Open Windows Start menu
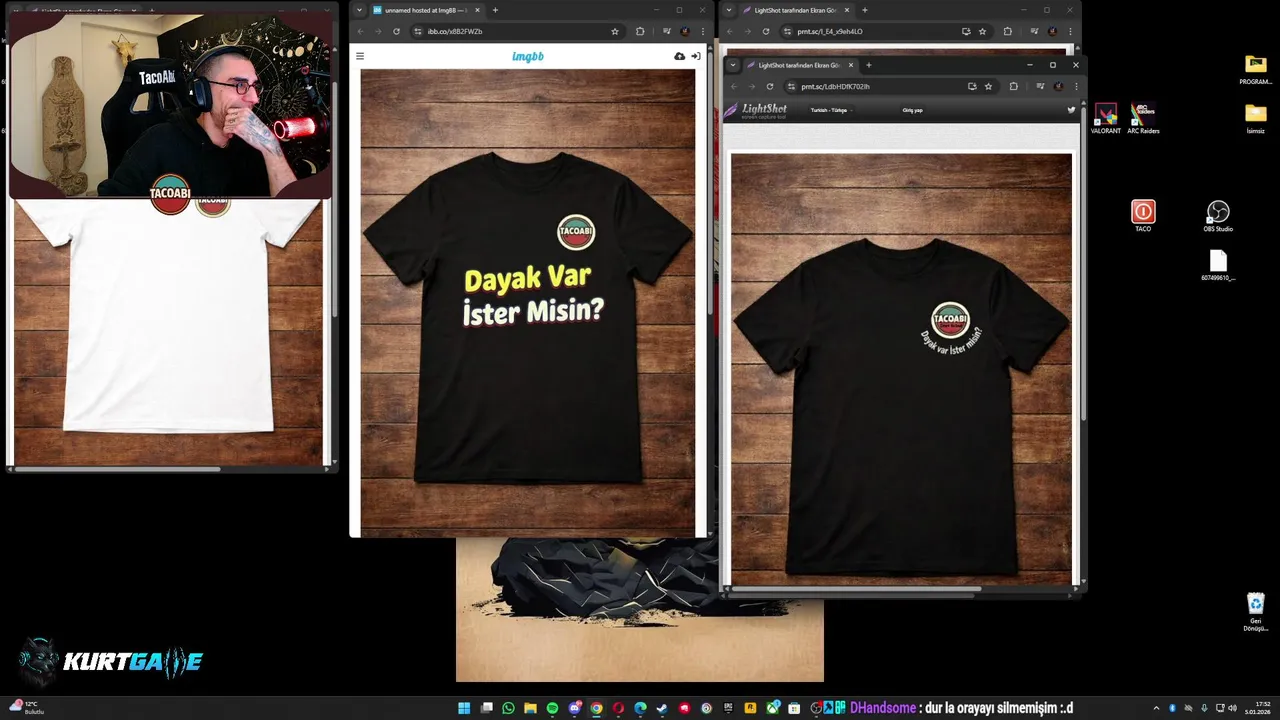Screen dimensions: 1280x720 [464, 708]
